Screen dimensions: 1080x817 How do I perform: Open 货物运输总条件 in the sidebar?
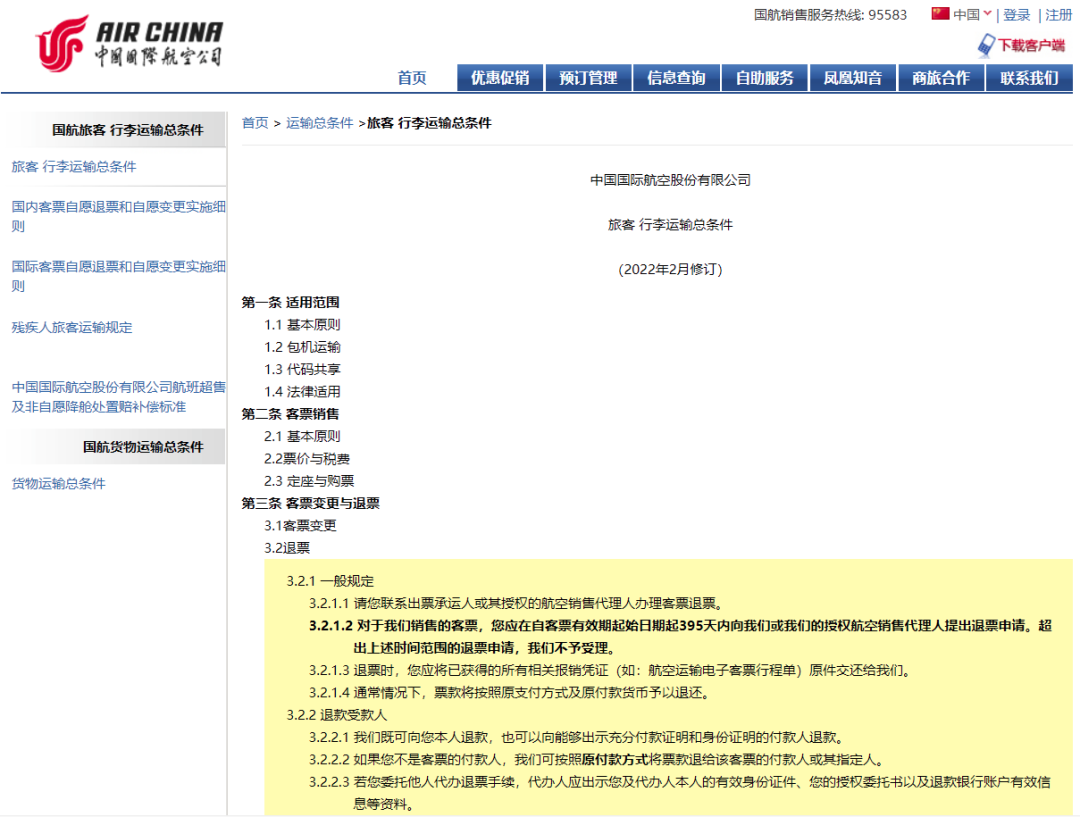(58, 483)
